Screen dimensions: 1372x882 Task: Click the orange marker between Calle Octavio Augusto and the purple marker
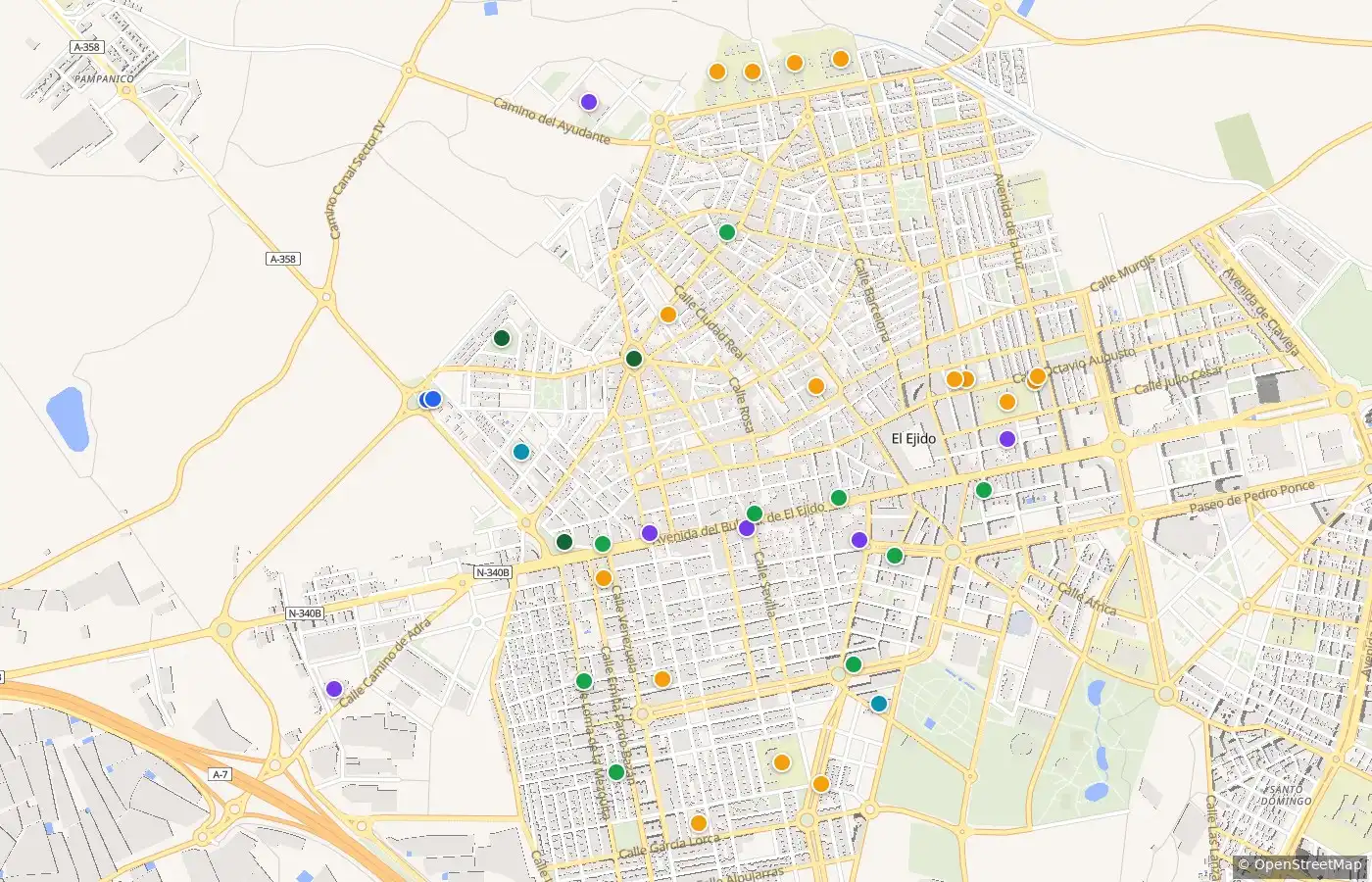(1007, 402)
